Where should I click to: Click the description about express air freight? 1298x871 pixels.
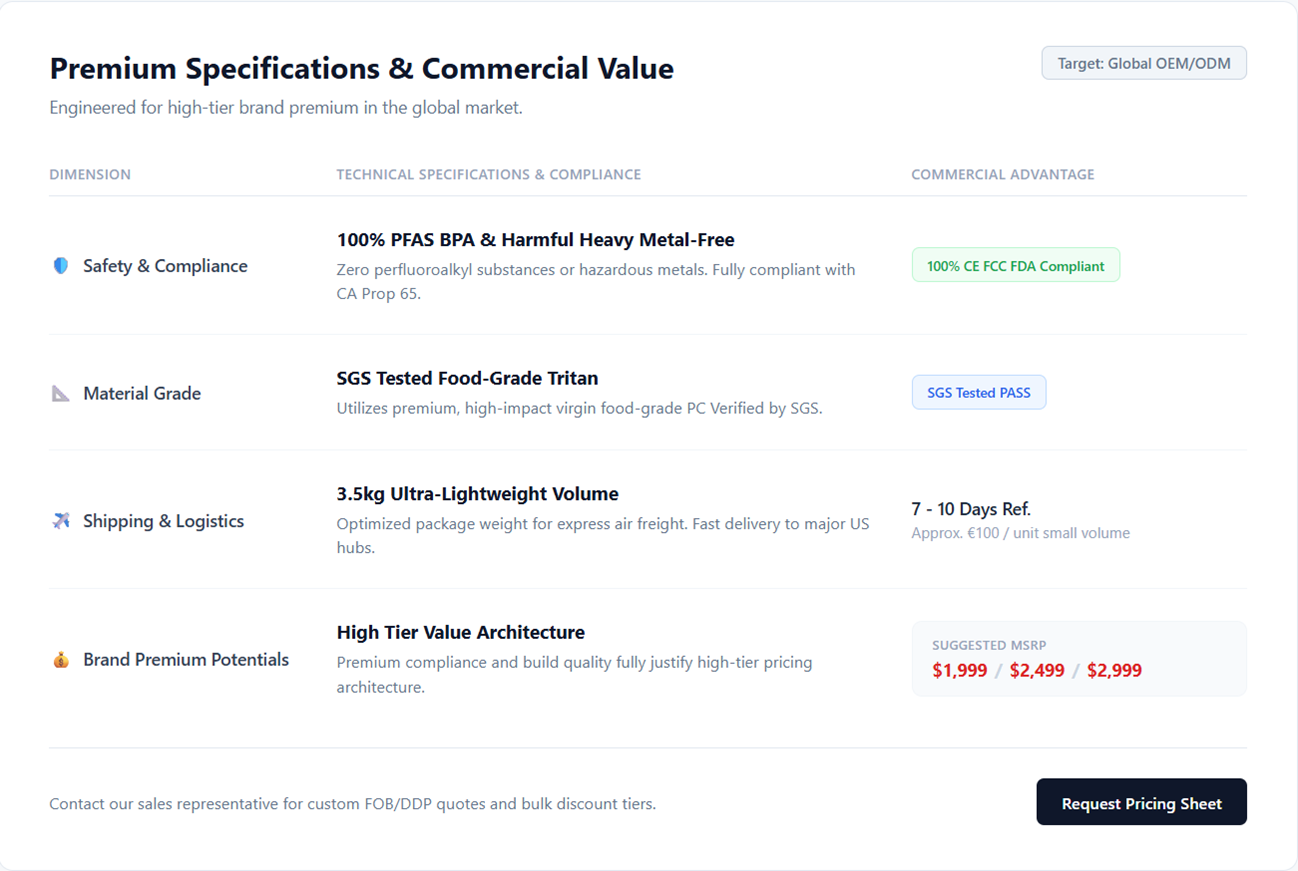pyautogui.click(x=603, y=536)
